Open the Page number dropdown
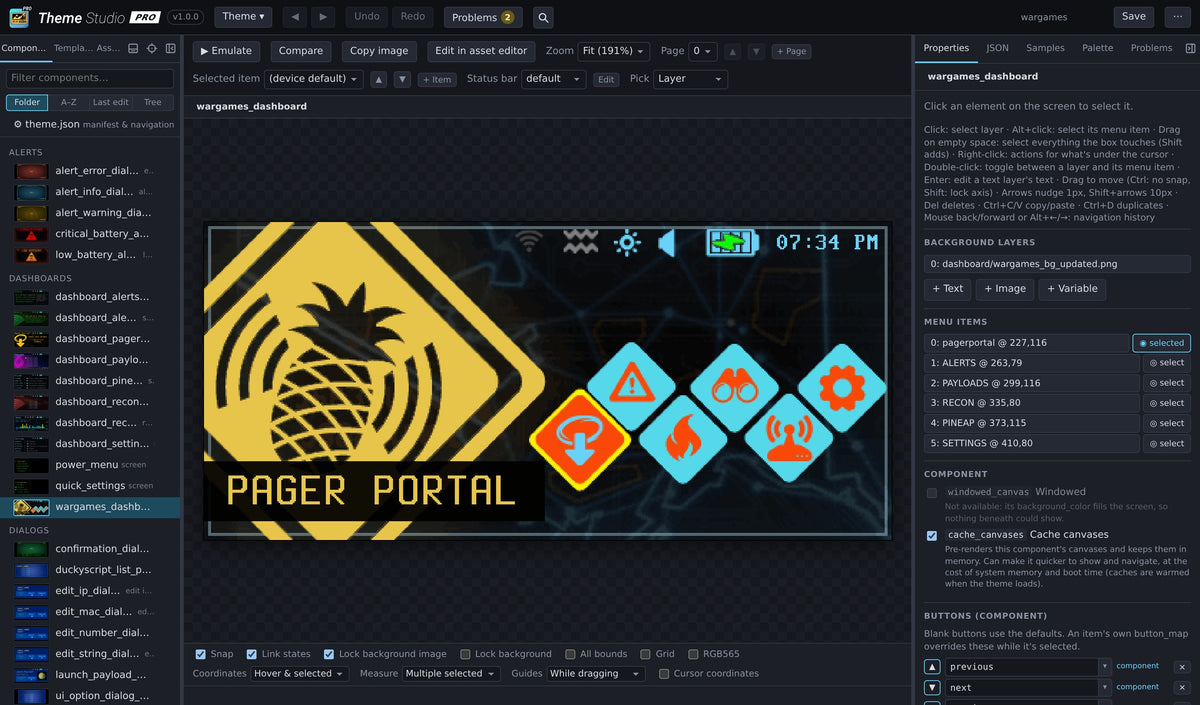This screenshot has width=1200, height=705. point(703,51)
